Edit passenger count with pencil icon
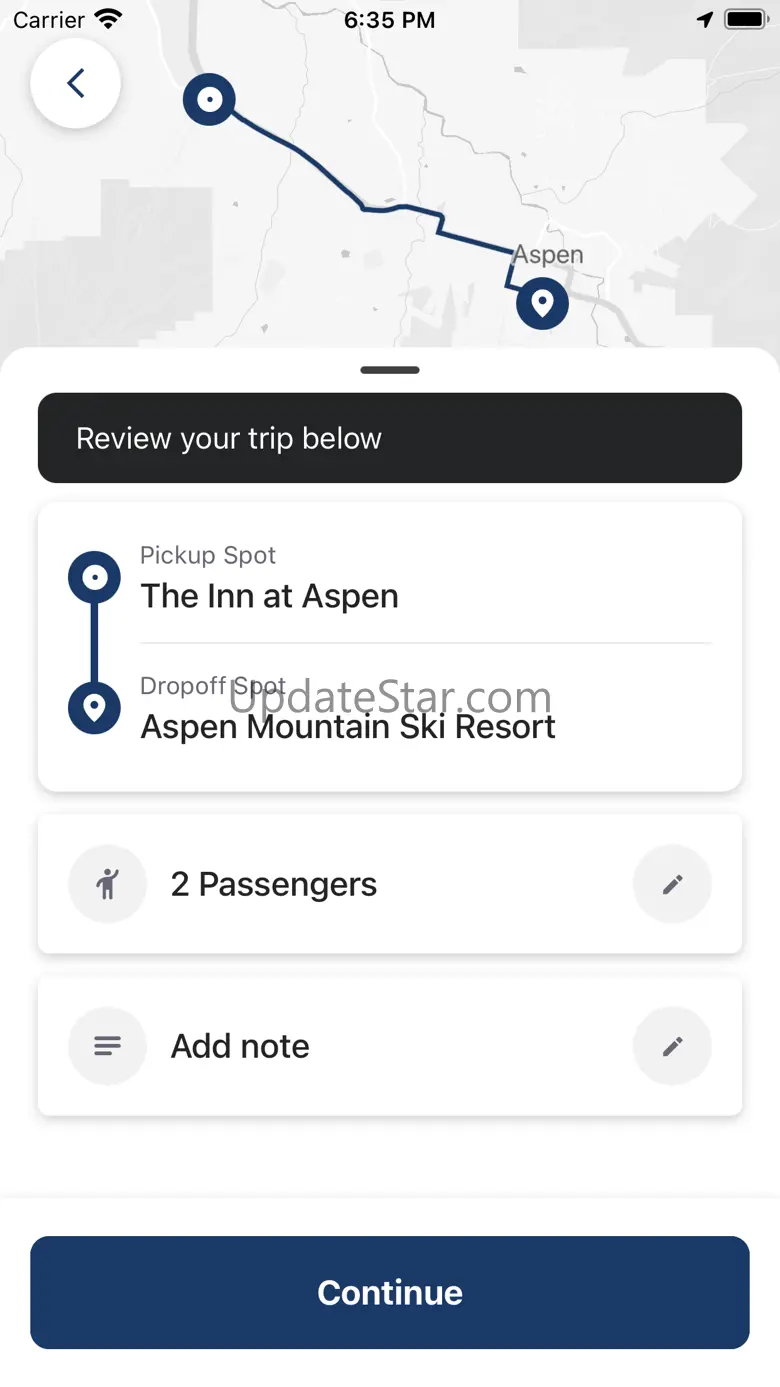Image resolution: width=780 pixels, height=1387 pixels. point(672,884)
